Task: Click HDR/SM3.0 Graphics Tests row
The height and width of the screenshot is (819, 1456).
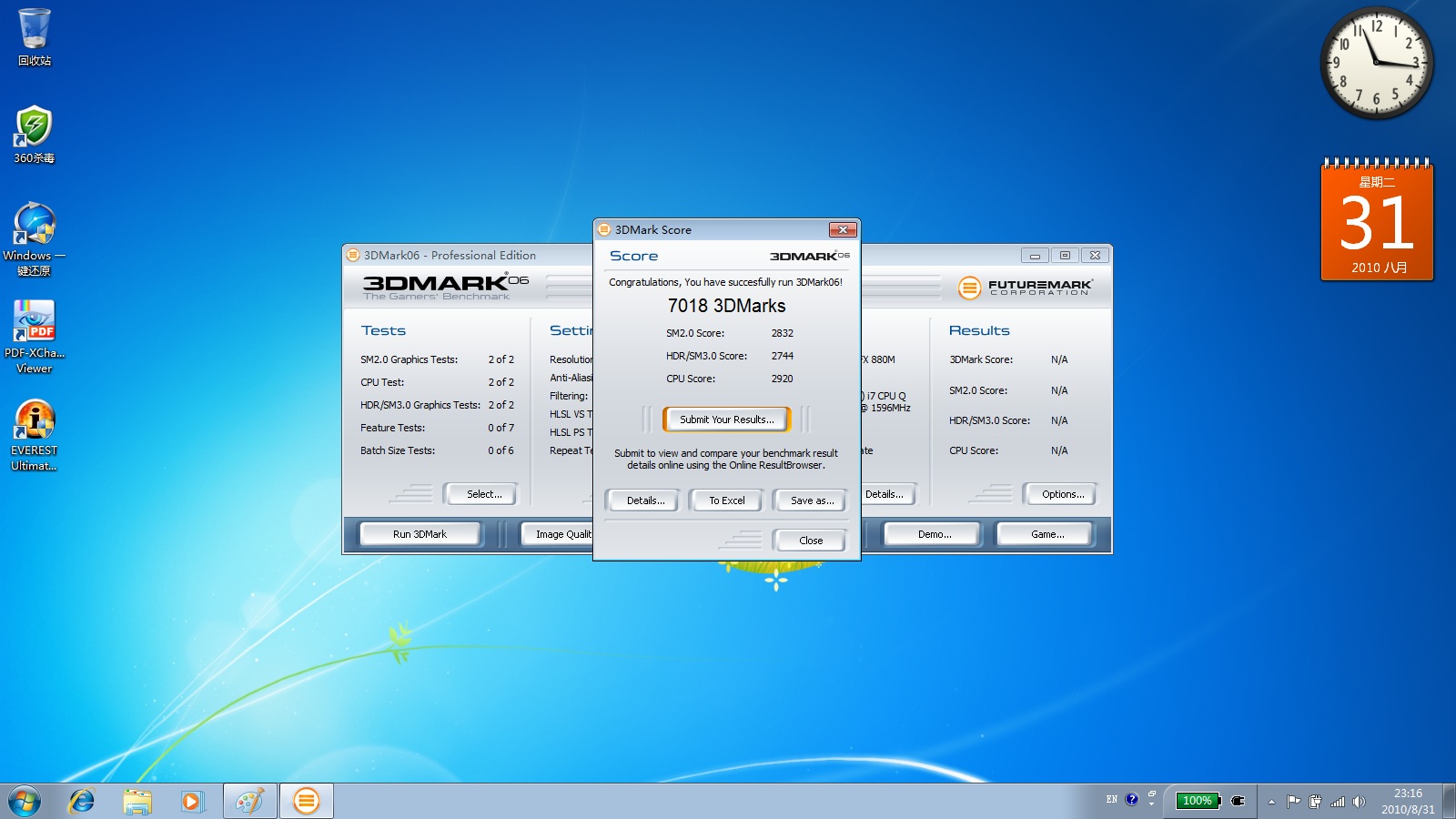Action: click(437, 405)
